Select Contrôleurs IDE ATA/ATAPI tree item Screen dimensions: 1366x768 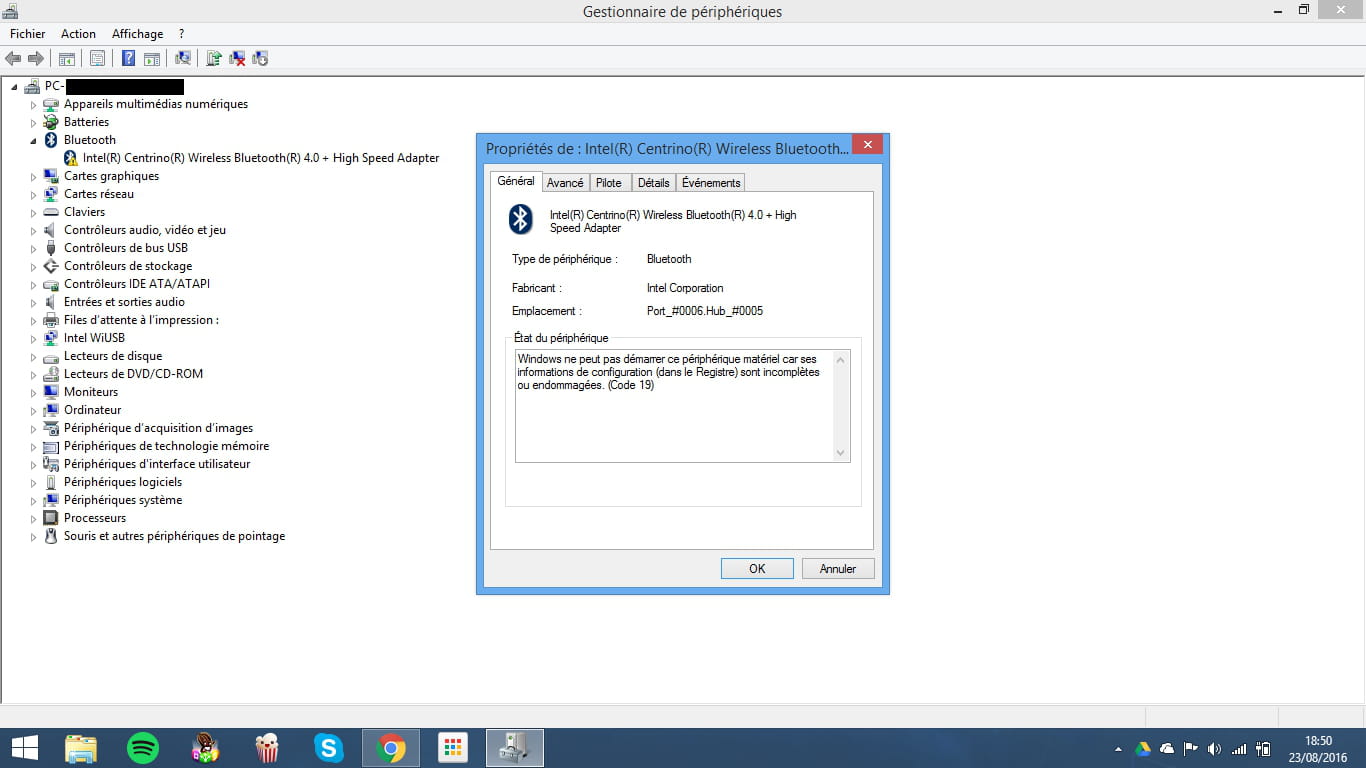tap(137, 284)
